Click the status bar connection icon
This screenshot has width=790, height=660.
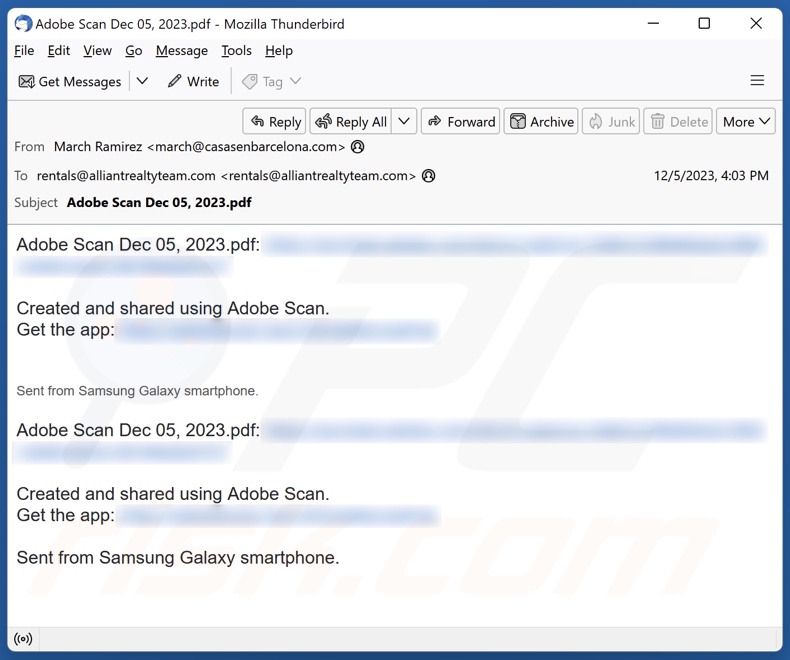click(x=23, y=639)
